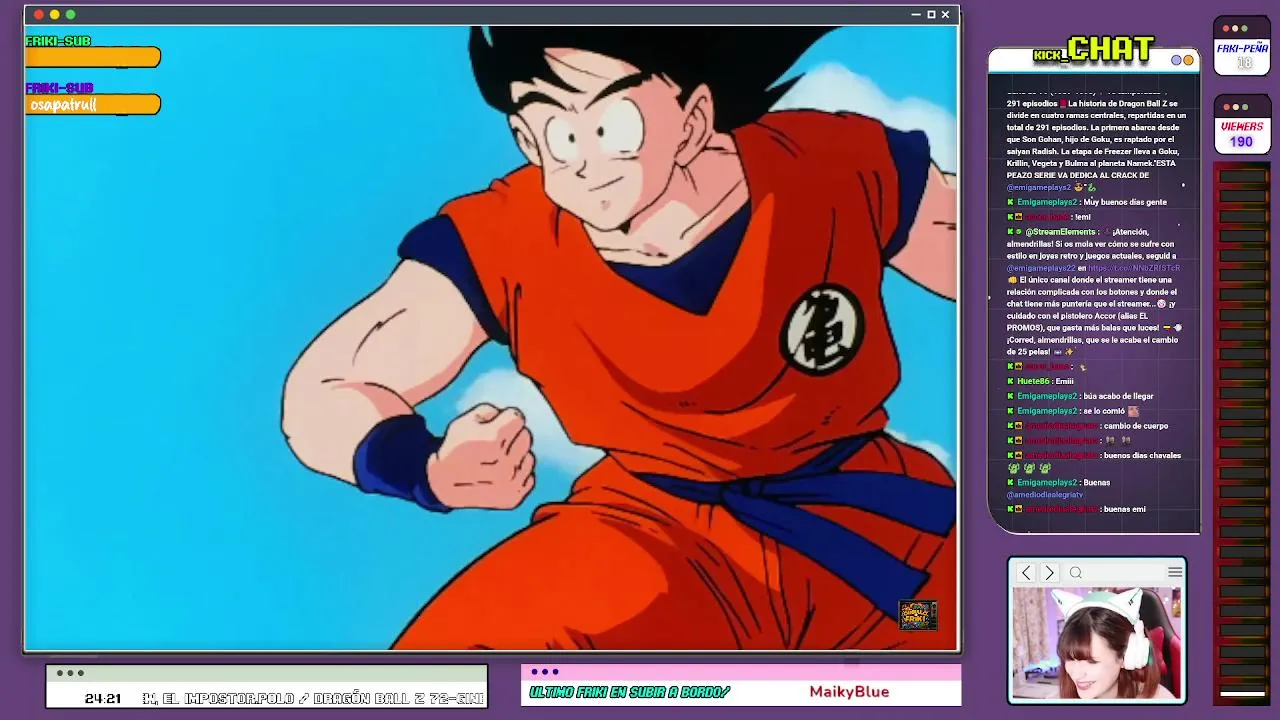Click the 'osapatrull' orange sub bar
The height and width of the screenshot is (720, 1280).
point(93,105)
